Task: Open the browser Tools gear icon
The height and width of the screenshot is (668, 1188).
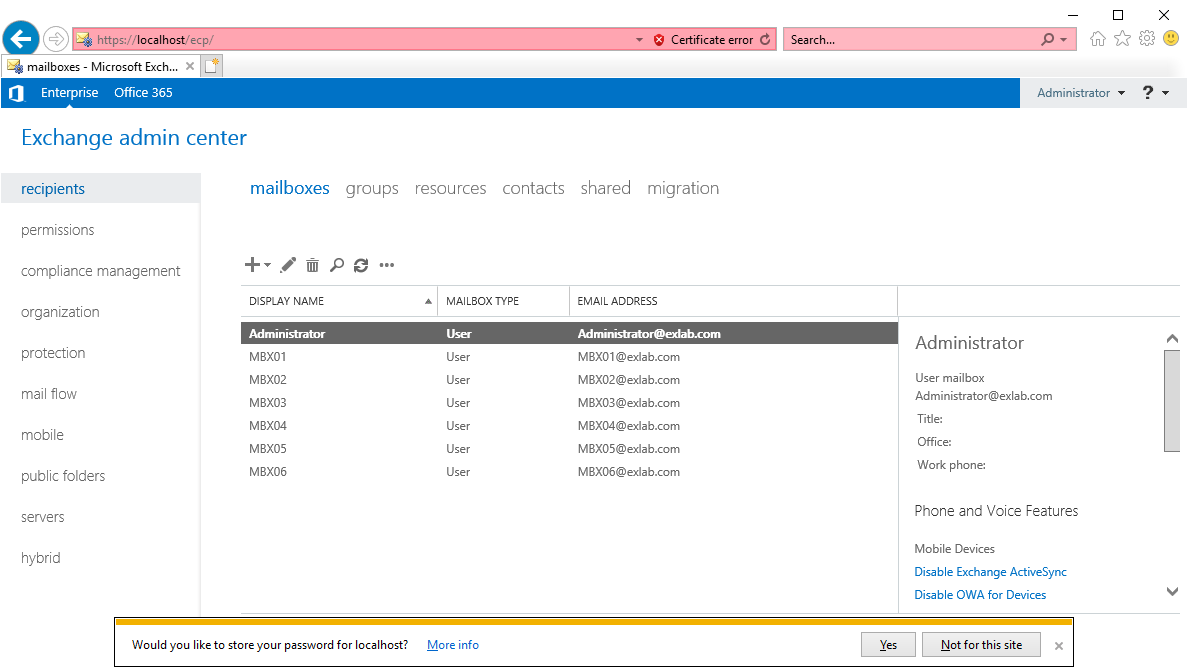Action: (1147, 39)
